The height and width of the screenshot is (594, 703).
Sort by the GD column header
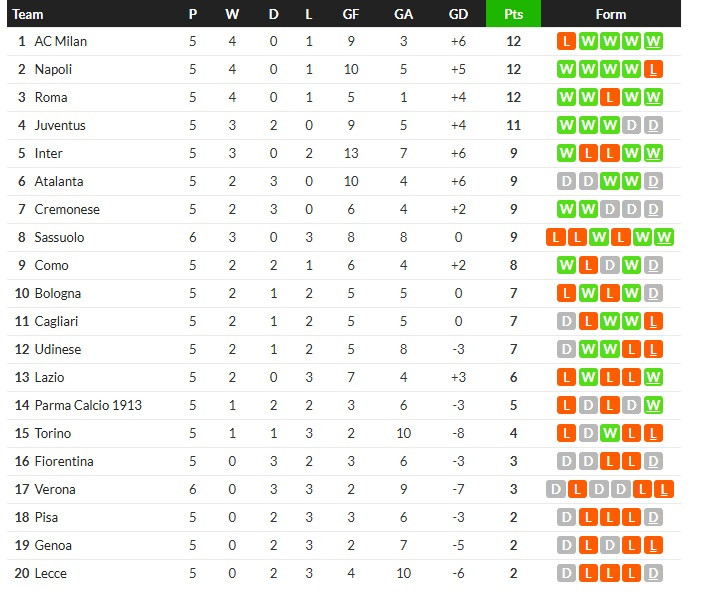(458, 14)
